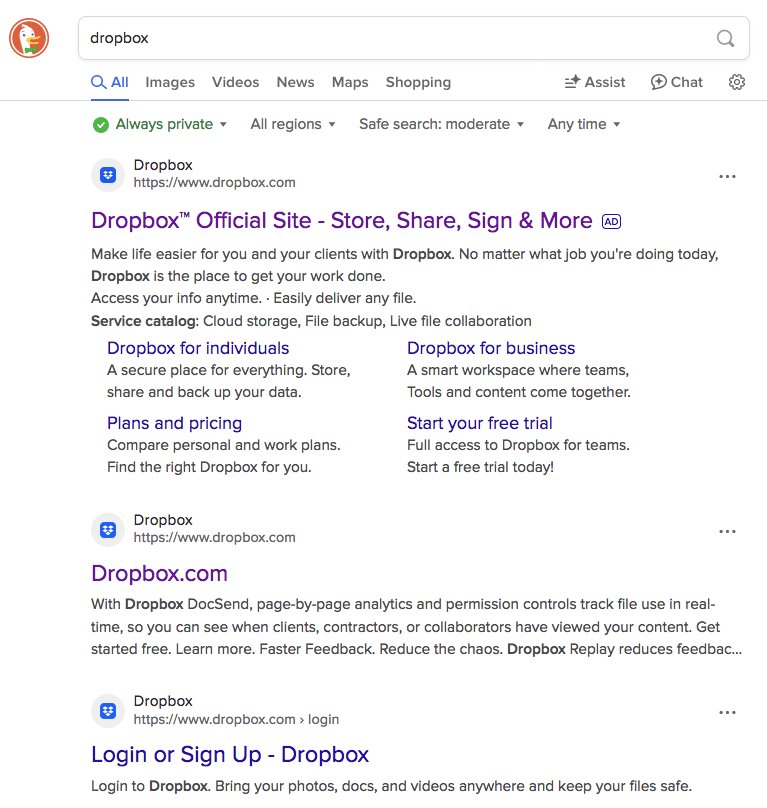Click 'Login to Dropbox. Bring your photos' snippet
The image size is (767, 808).
391,786
